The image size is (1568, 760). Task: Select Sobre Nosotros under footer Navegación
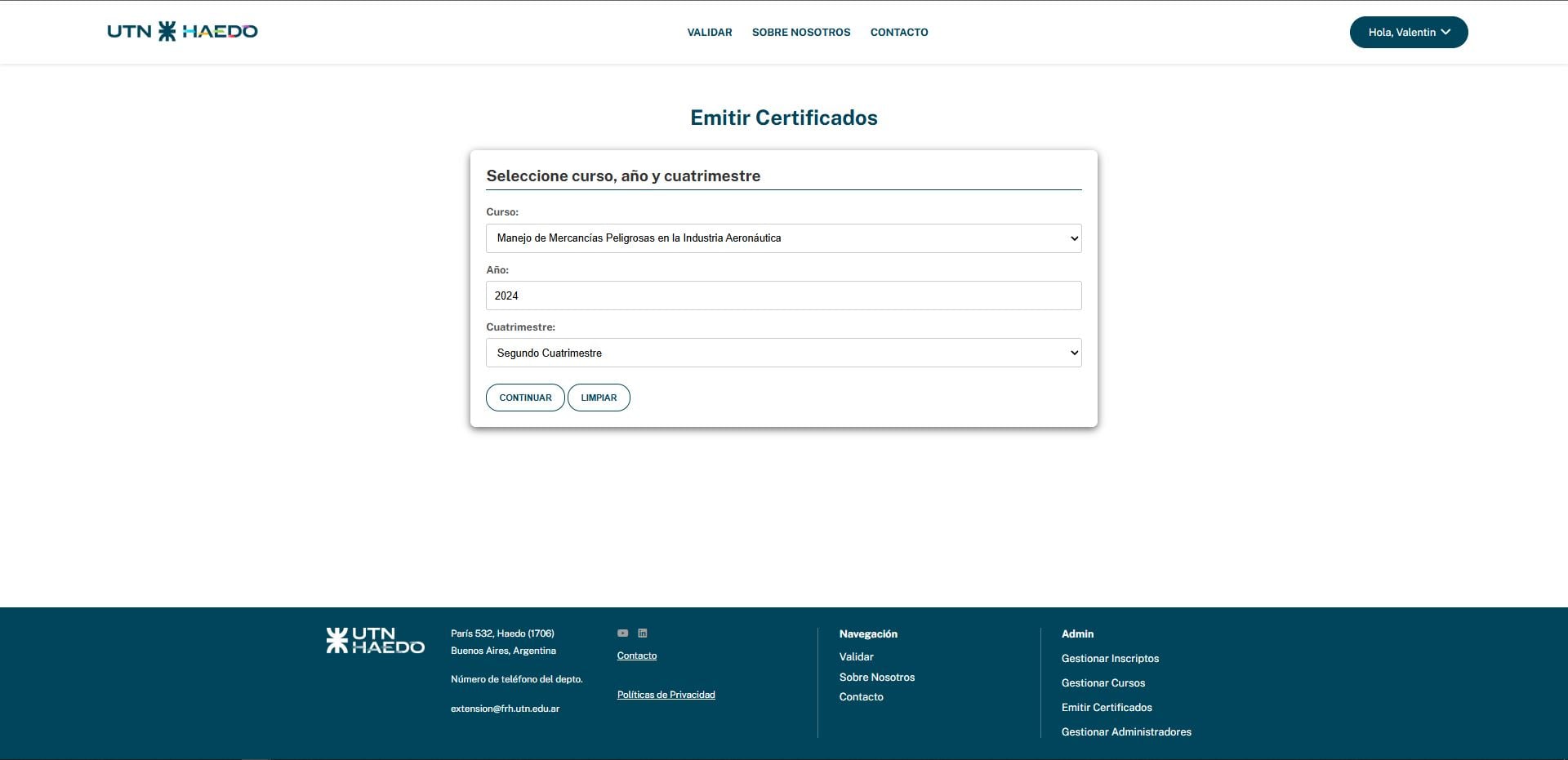(x=877, y=678)
